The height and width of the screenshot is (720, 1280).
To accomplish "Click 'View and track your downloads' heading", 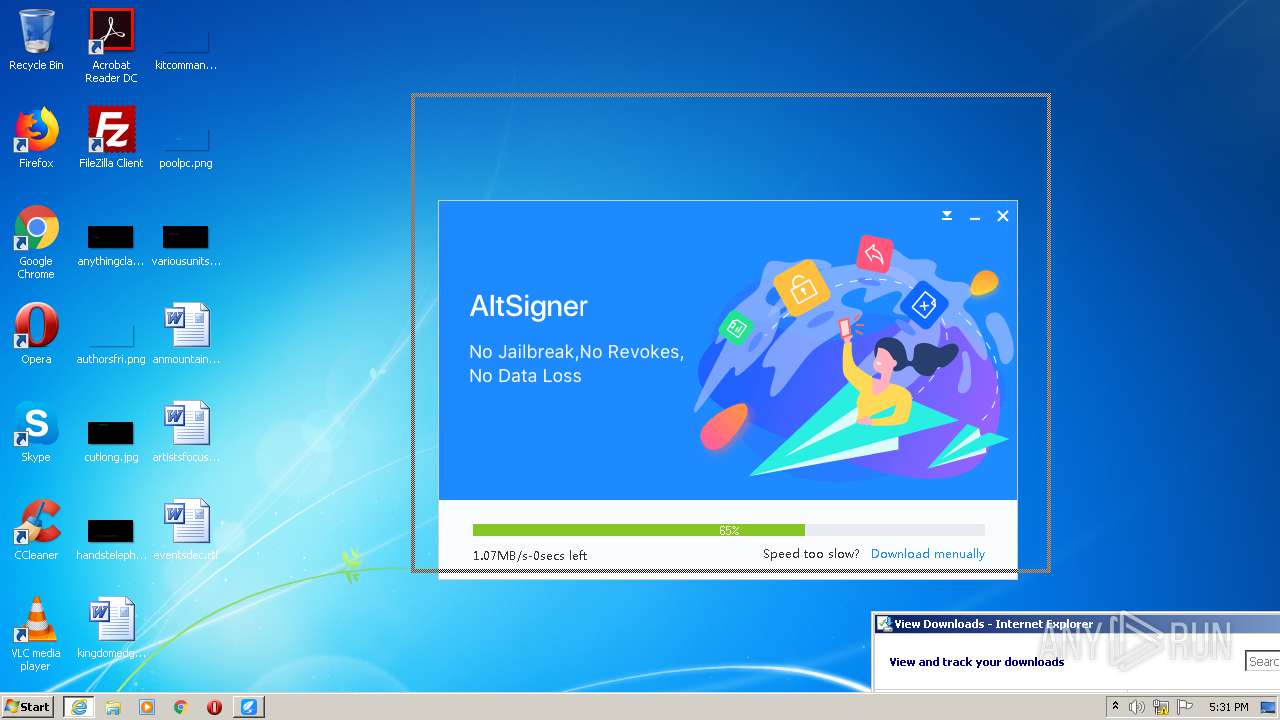I will coord(976,662).
